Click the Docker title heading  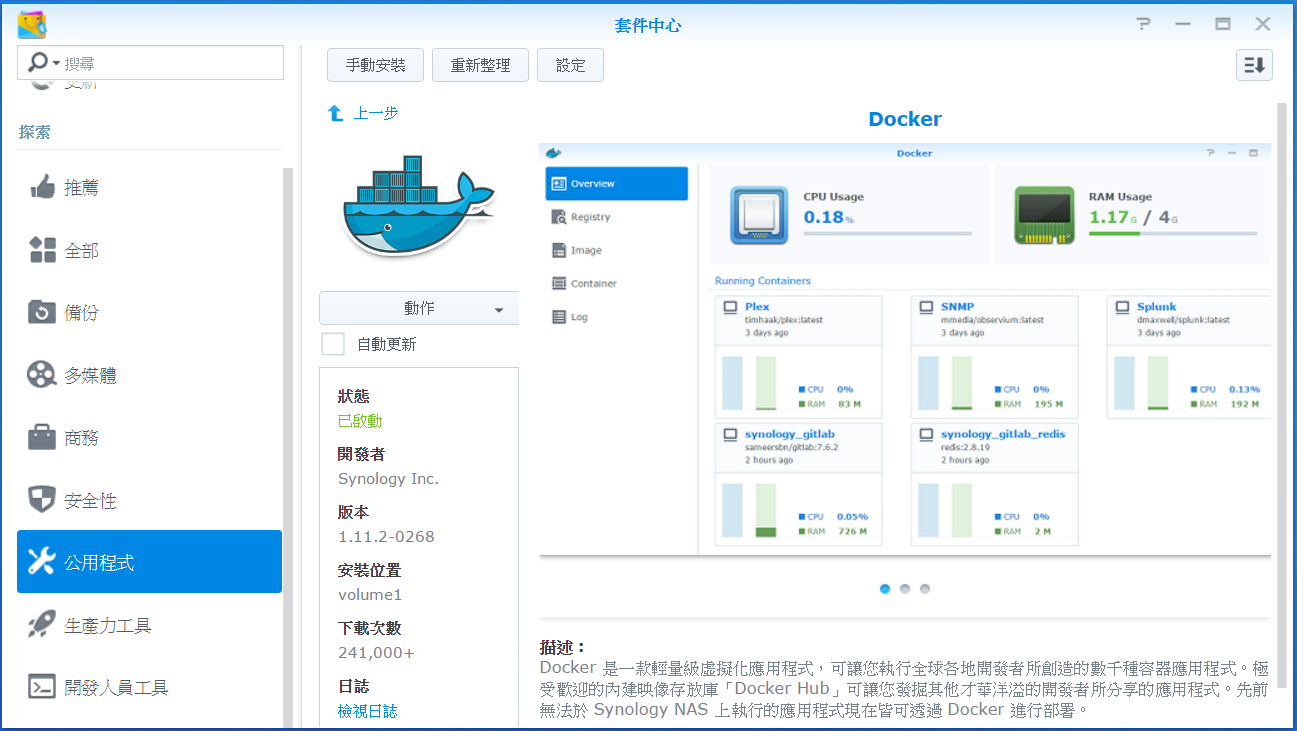905,119
